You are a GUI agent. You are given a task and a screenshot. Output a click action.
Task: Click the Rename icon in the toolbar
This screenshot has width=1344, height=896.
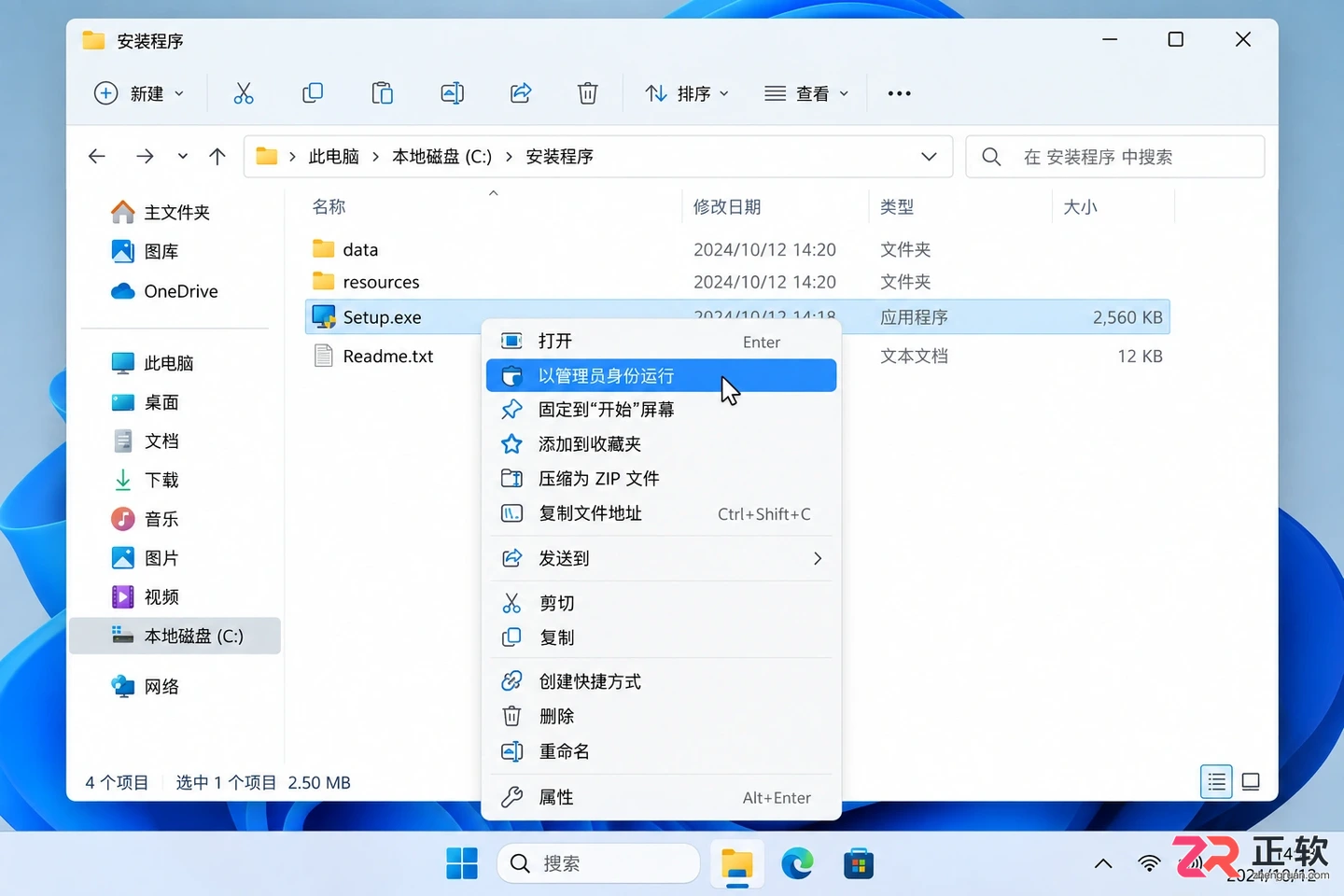[452, 93]
